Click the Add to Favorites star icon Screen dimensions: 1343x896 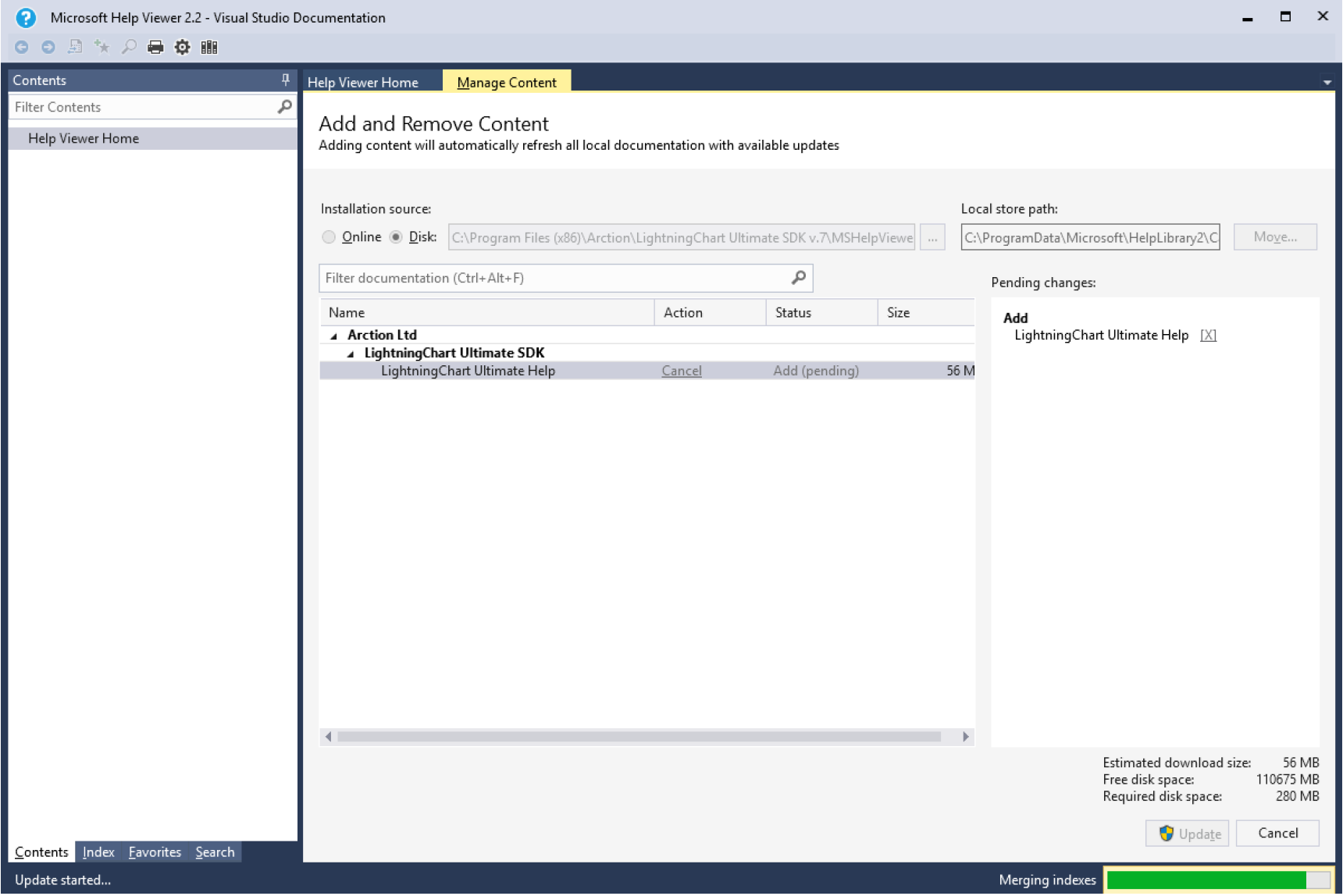tap(102, 48)
